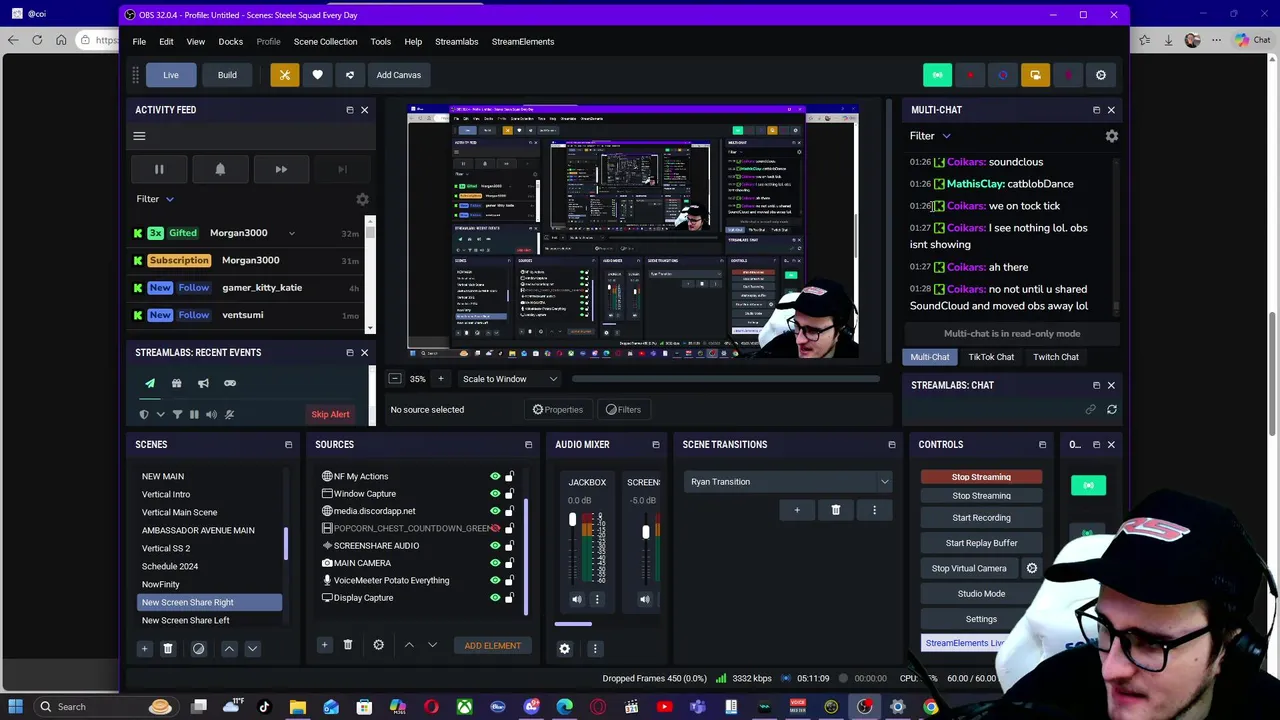1280x720 pixels.
Task: Click the funnel filter icon in Recent Events
Action: tap(177, 414)
